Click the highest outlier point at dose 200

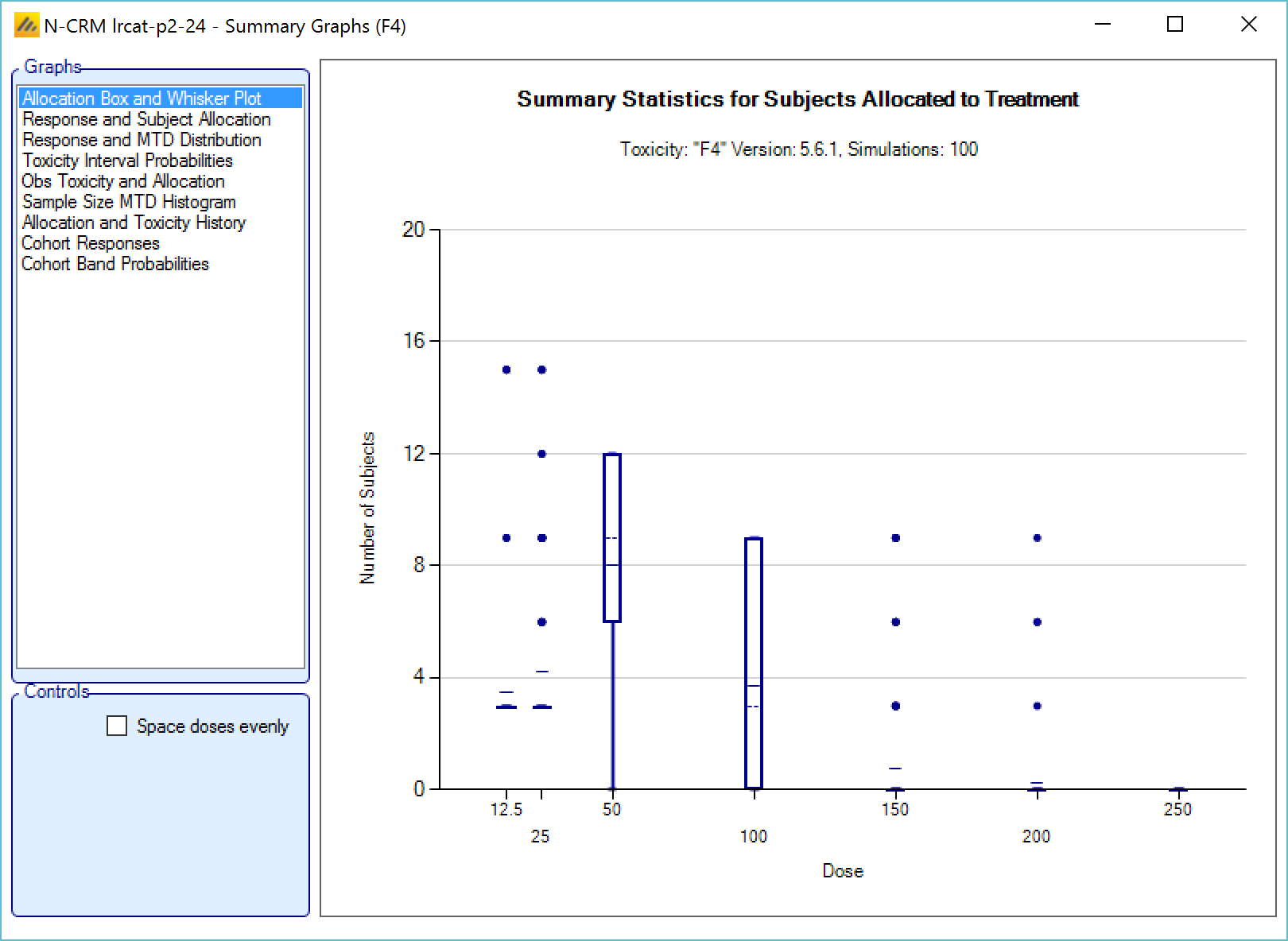1037,538
